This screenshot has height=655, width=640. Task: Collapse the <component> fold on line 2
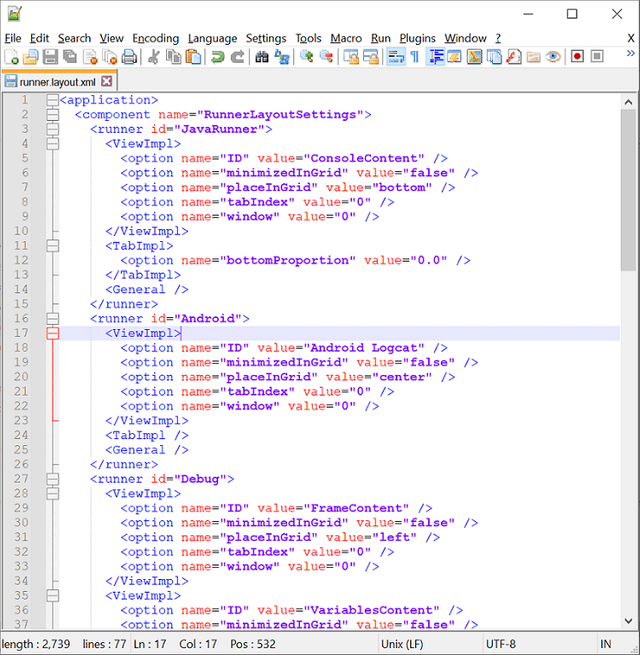coord(53,115)
